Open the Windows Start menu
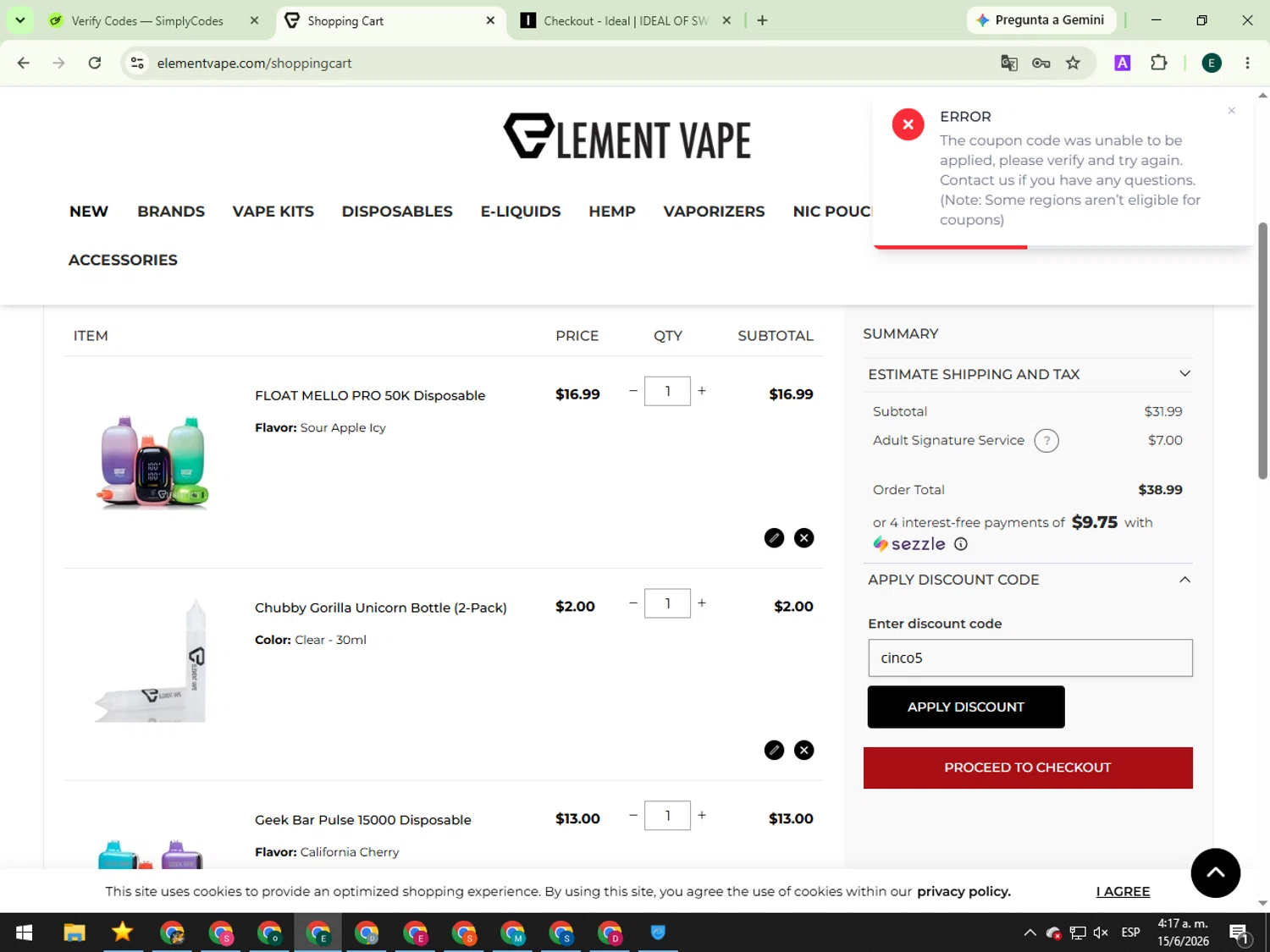 coord(24,933)
